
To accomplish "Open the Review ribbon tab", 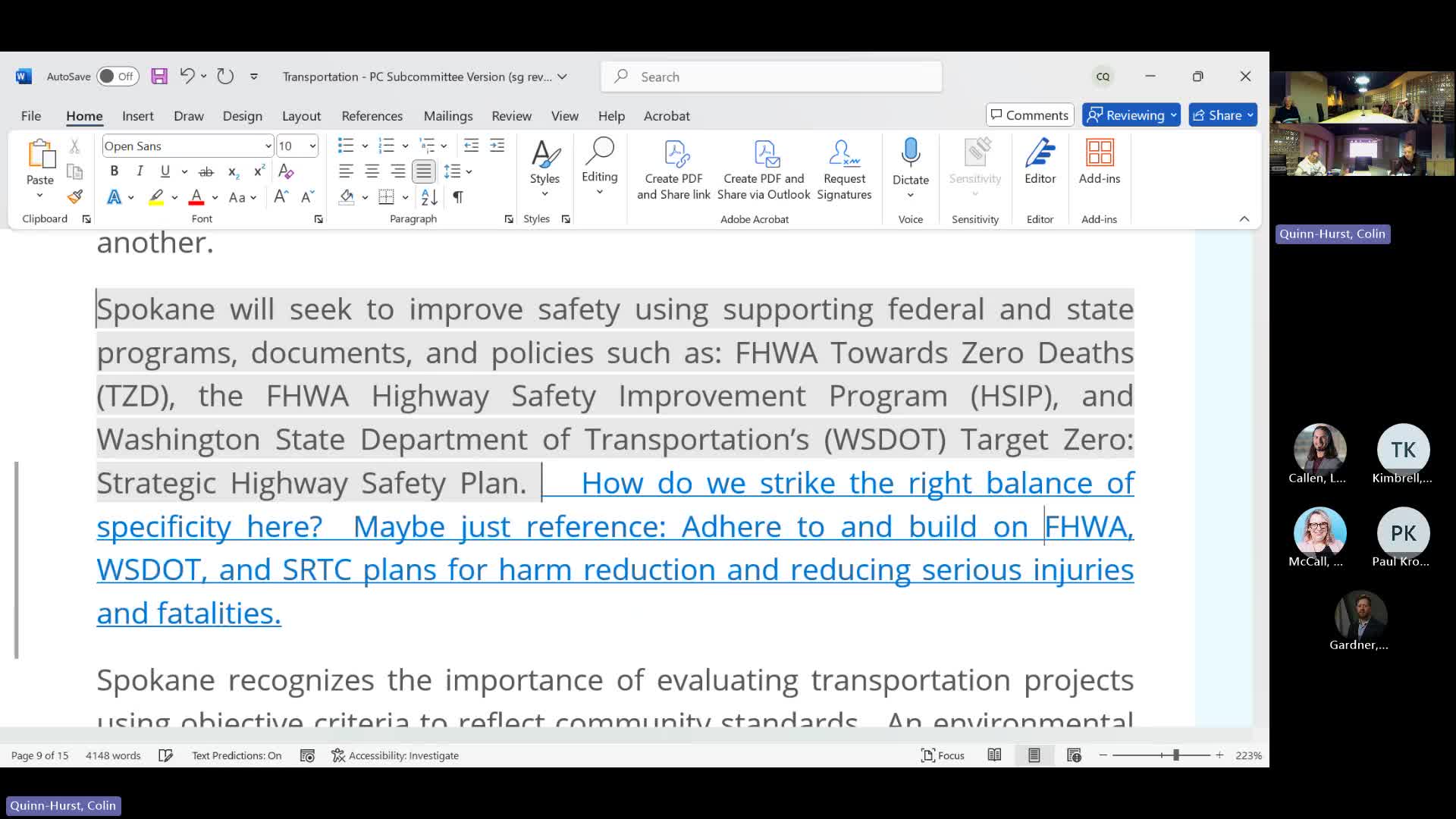I will coord(511,115).
